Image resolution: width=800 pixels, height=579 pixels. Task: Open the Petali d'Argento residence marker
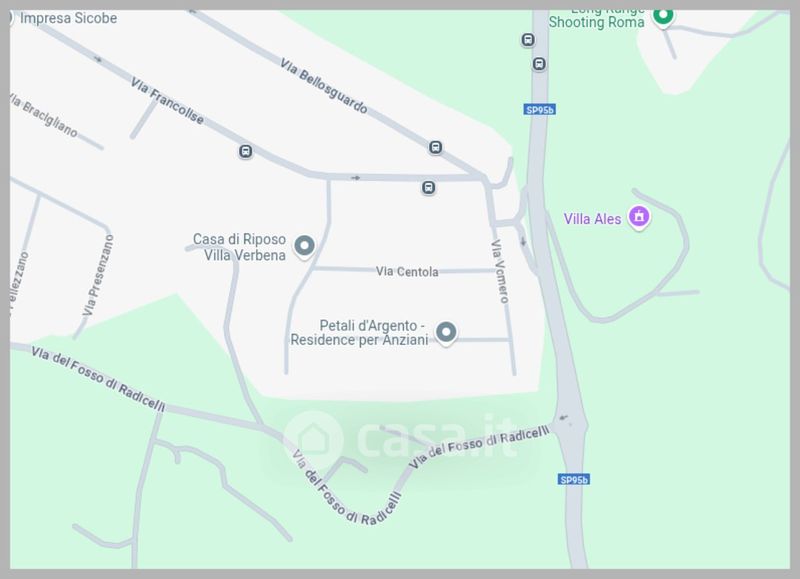(x=446, y=333)
